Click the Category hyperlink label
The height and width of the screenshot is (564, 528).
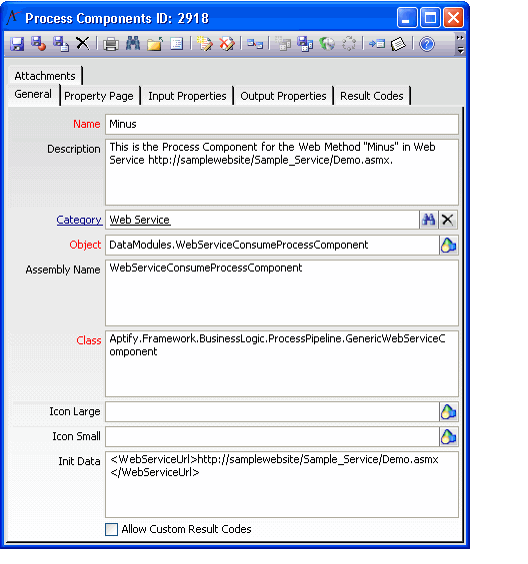pos(79,220)
